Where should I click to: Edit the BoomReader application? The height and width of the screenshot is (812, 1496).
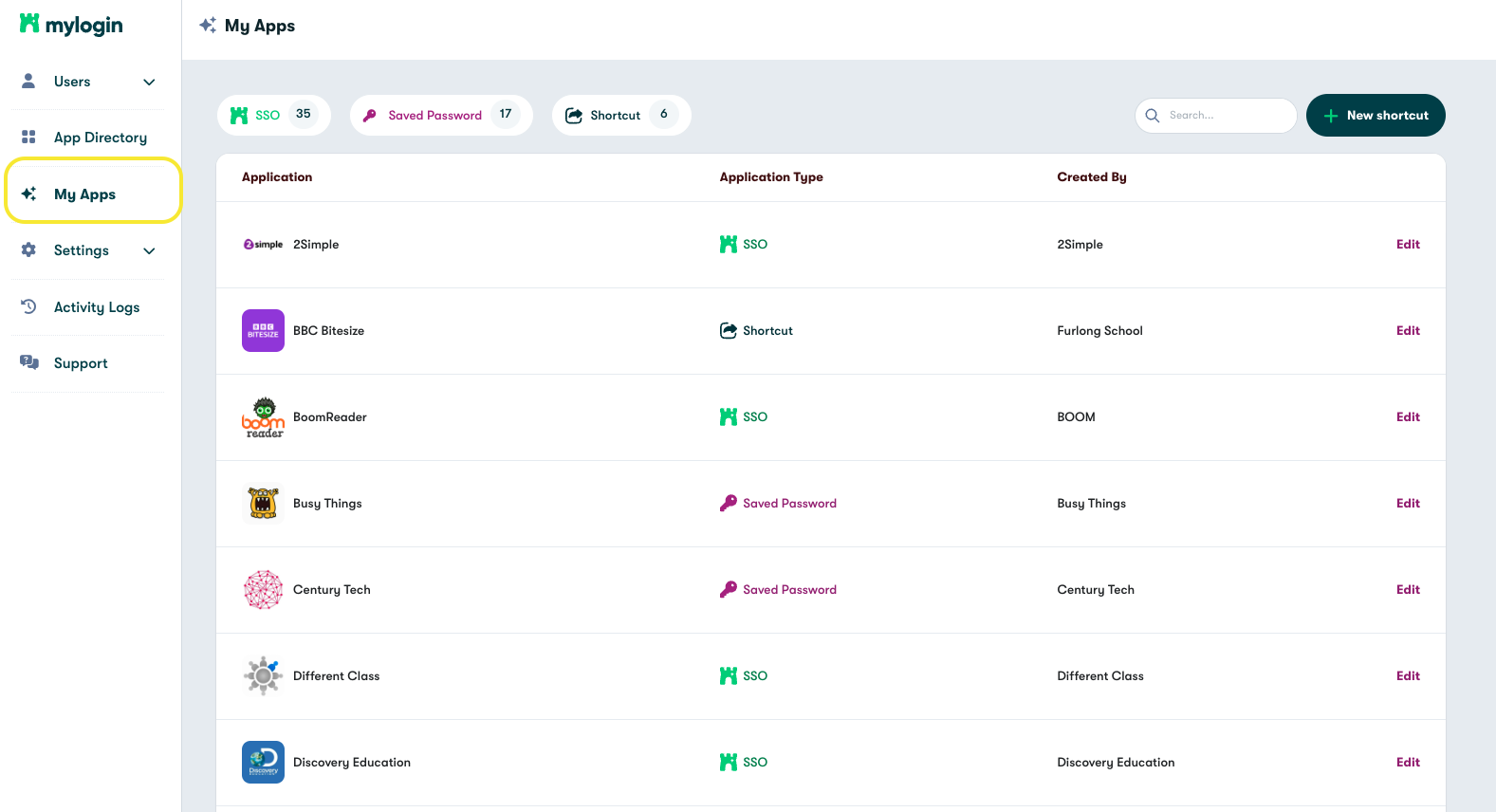click(x=1408, y=416)
